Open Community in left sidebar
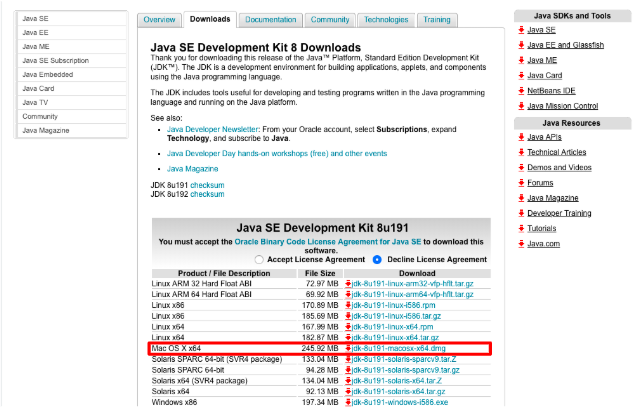Viewport: 643px width, 415px height. pyautogui.click(x=71, y=116)
